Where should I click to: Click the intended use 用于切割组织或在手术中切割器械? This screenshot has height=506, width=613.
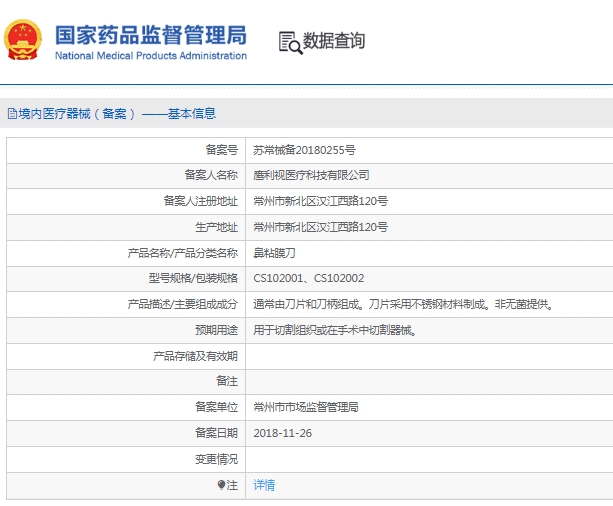335,330
